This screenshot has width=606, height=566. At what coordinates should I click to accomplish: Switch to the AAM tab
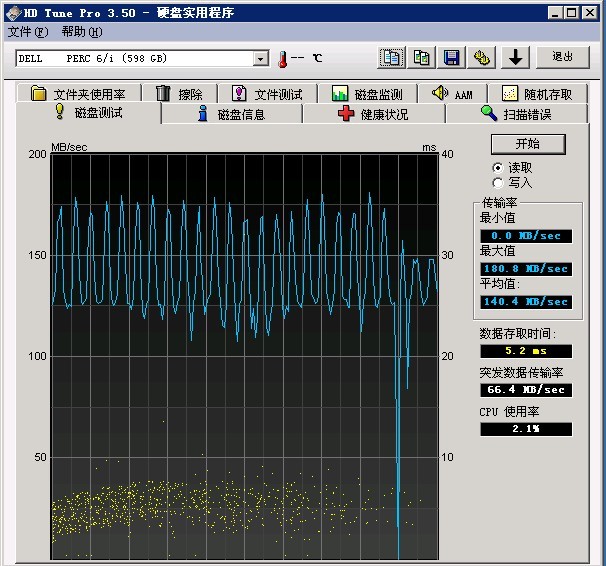click(x=453, y=93)
